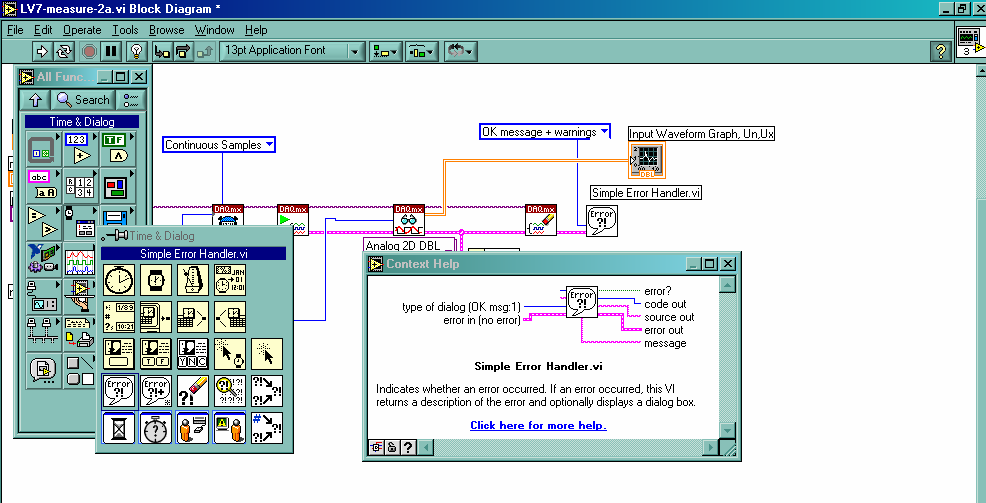Toggle Highlight Execution light bulb
The image size is (986, 503).
point(136,51)
